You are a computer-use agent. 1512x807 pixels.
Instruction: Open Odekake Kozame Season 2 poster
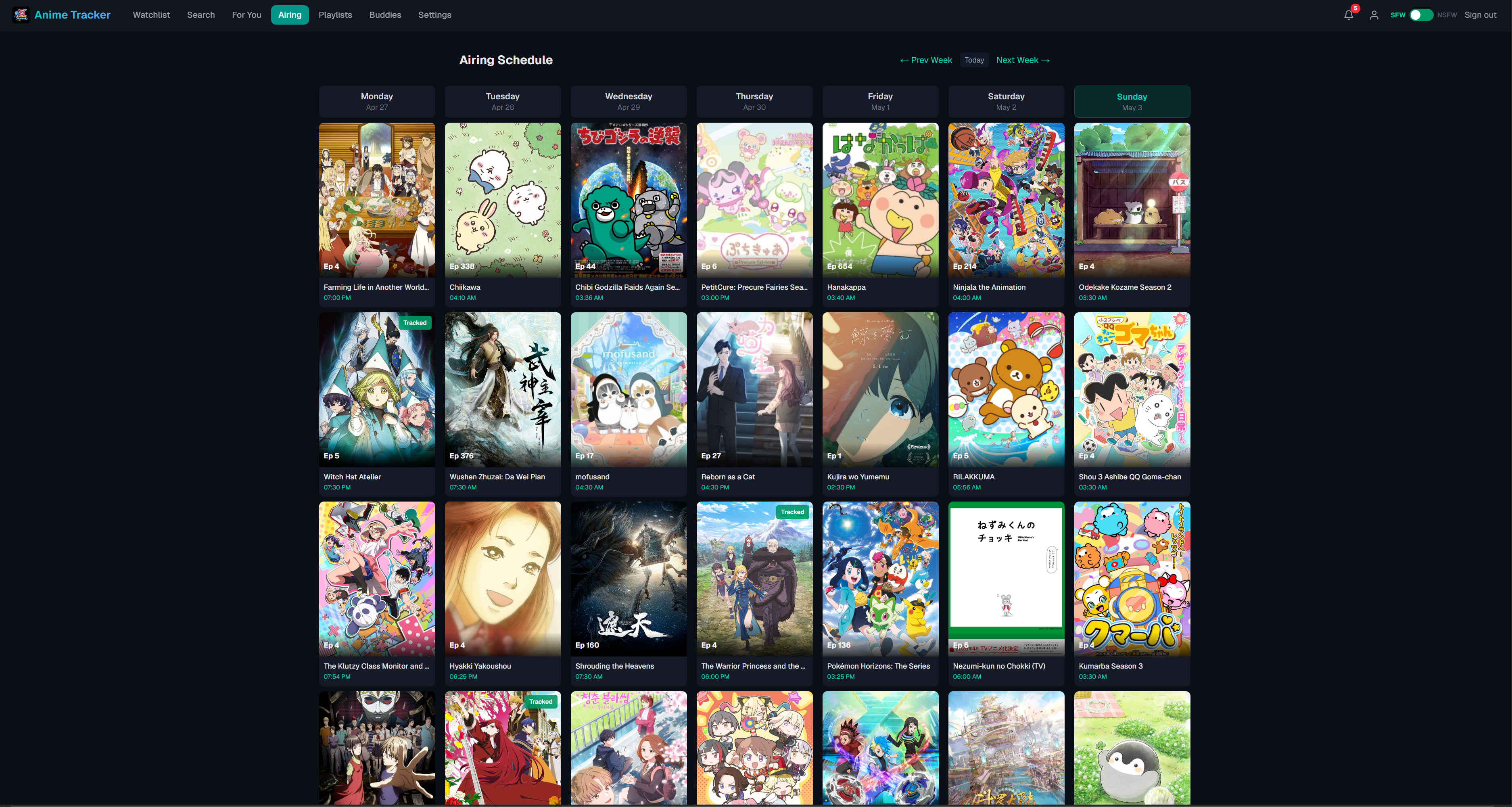tap(1132, 200)
